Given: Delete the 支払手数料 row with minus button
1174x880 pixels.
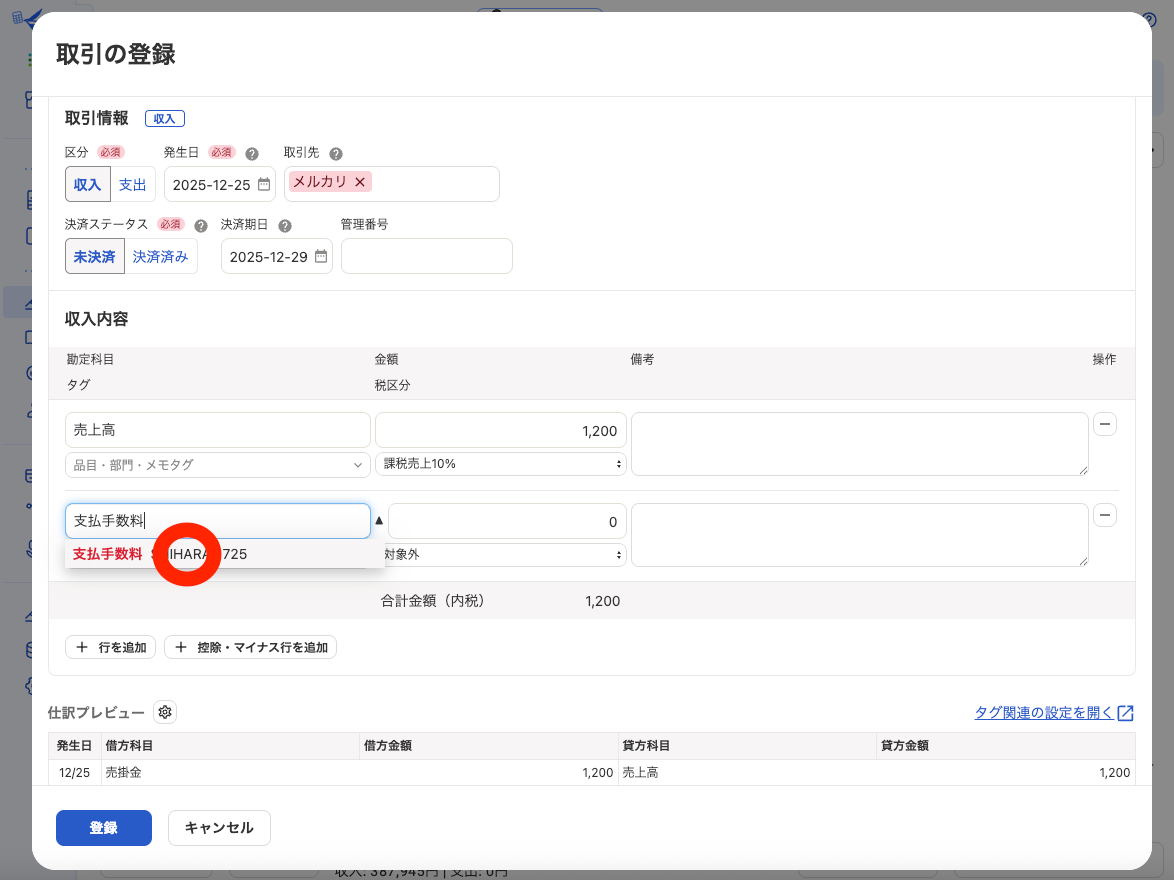Looking at the screenshot, I should [x=1105, y=516].
